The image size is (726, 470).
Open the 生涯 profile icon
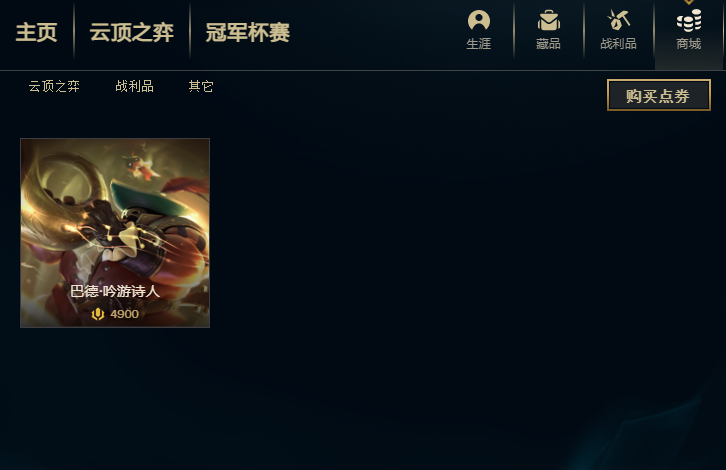pyautogui.click(x=479, y=20)
